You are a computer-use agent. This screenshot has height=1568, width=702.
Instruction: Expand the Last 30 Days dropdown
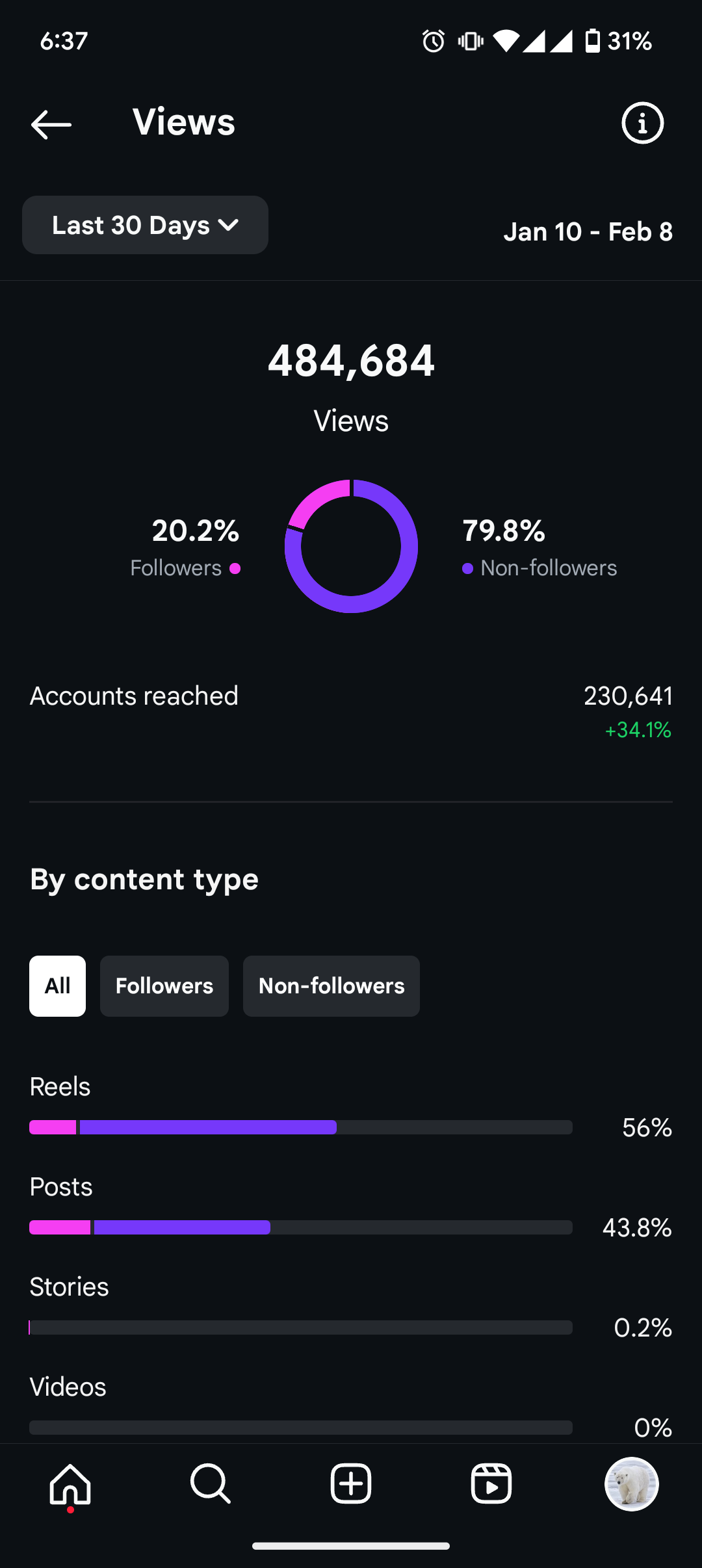click(x=145, y=225)
